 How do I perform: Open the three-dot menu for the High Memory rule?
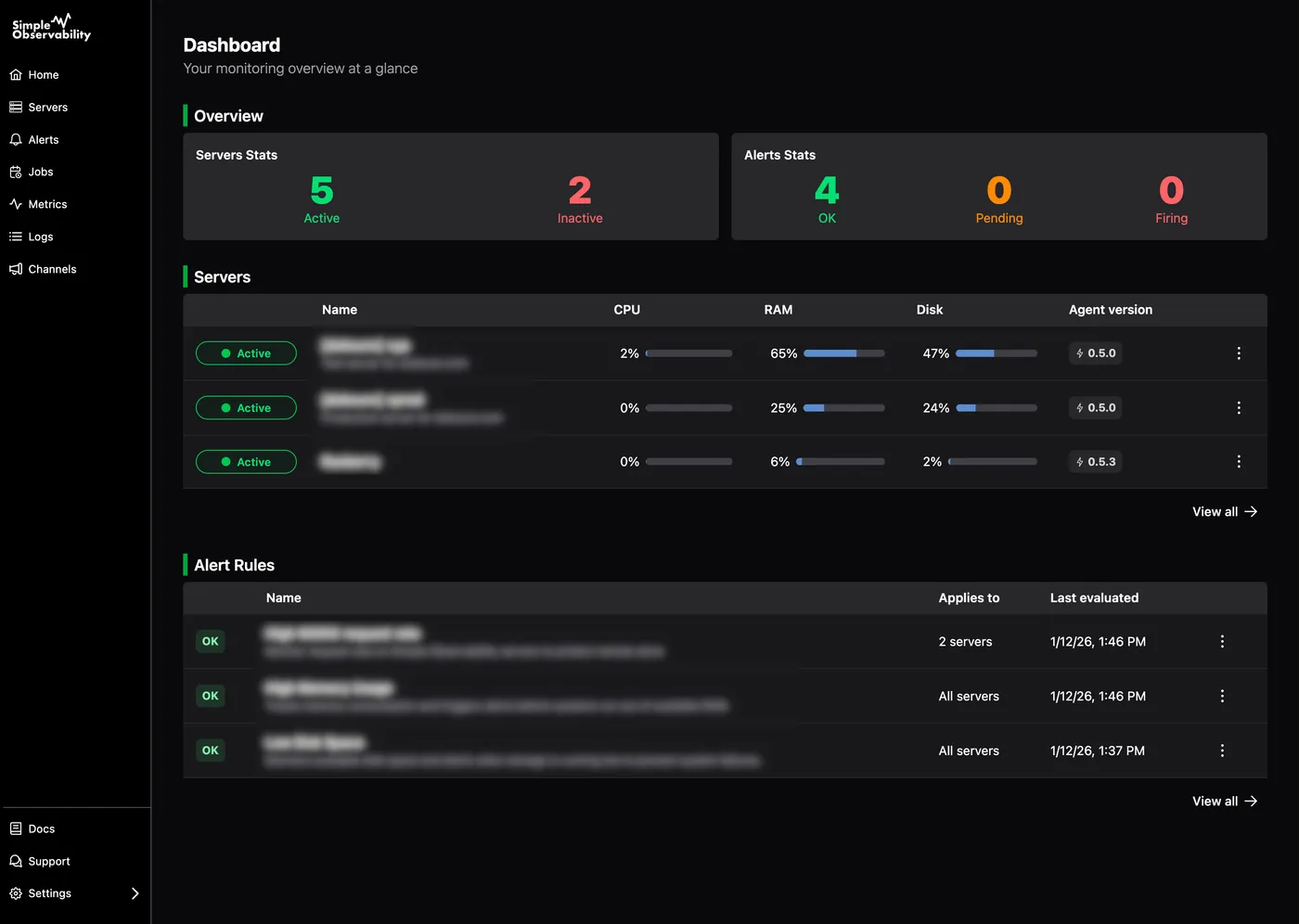tap(1222, 696)
